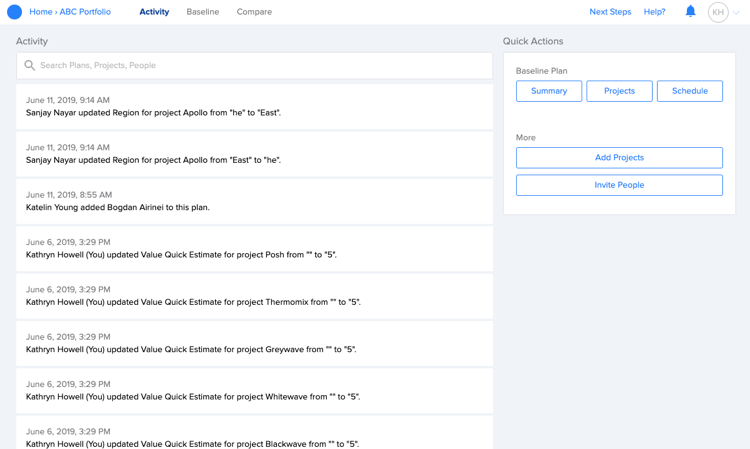Open the notifications bell
750x449 pixels.
(x=690, y=11)
